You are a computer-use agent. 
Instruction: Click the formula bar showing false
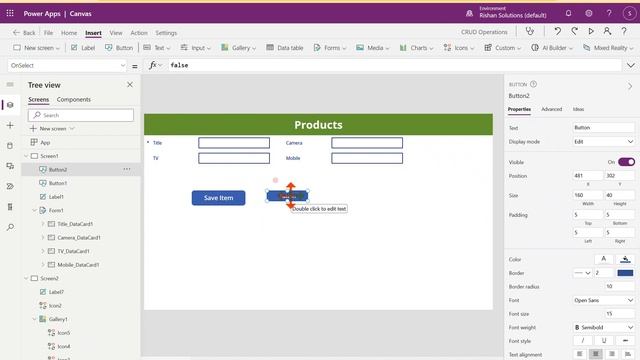394,65
